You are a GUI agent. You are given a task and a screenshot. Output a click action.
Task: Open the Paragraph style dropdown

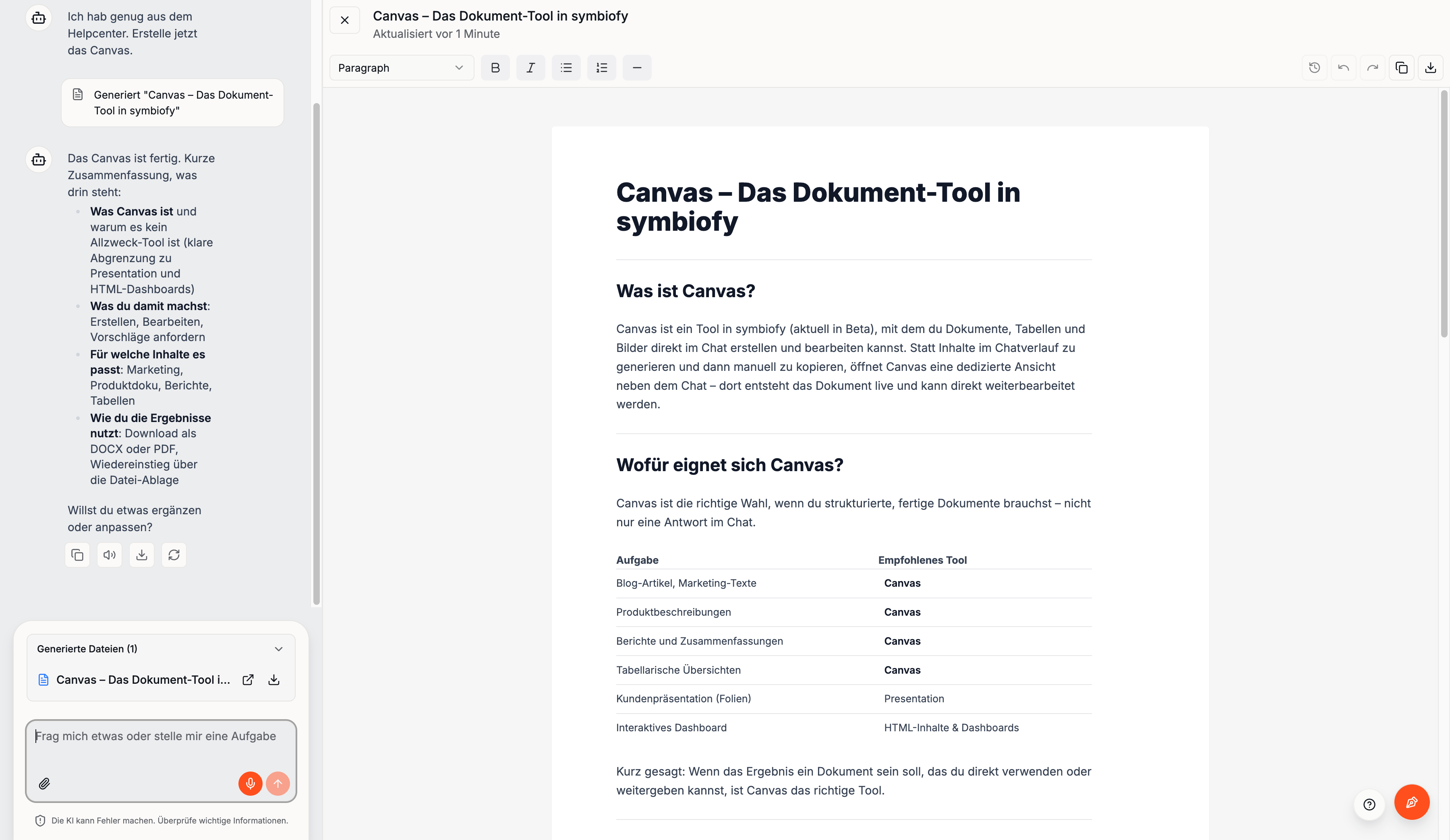click(402, 68)
